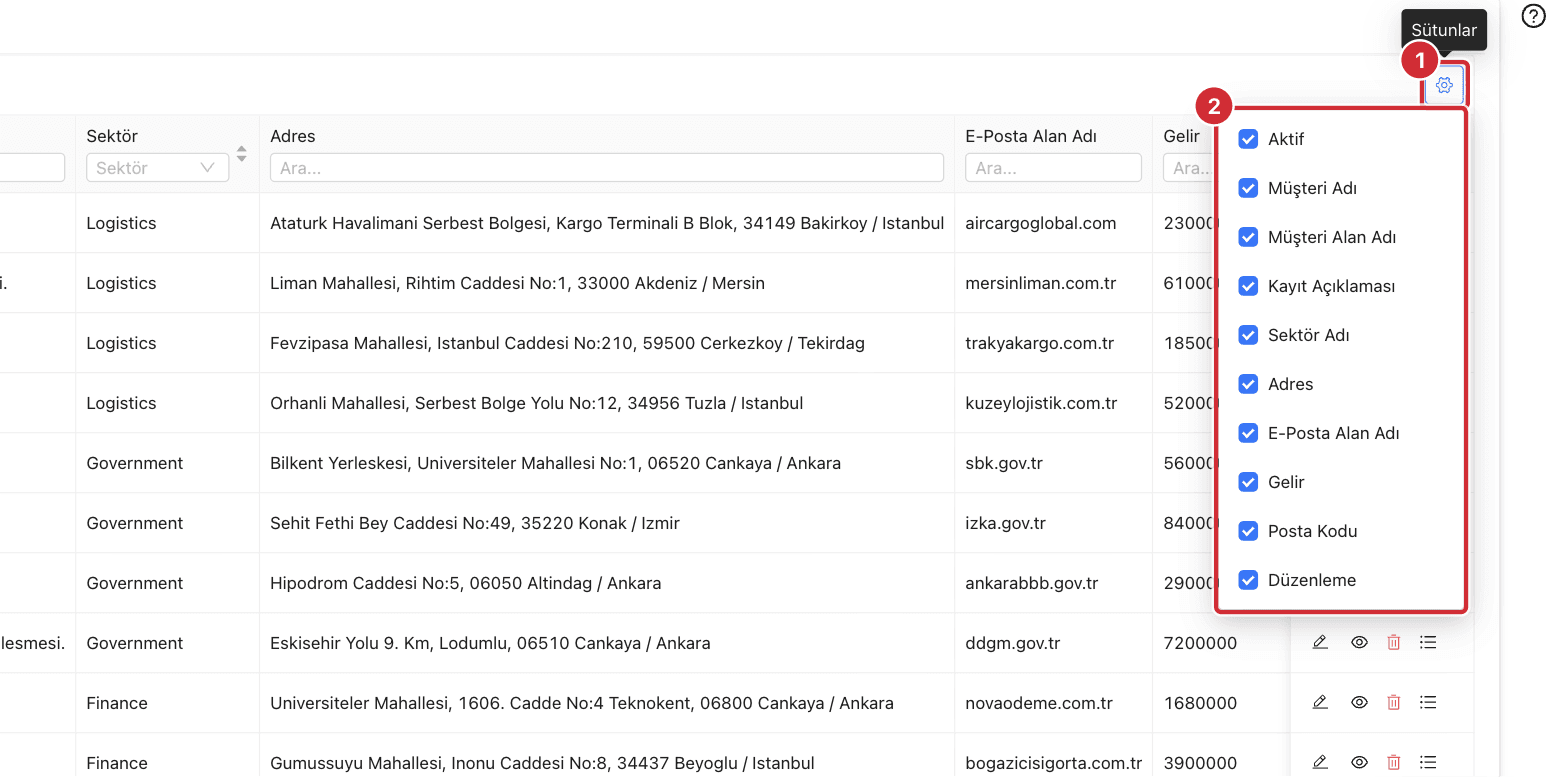Click the Hipodrom Caddesi No:5 address

tap(465, 583)
